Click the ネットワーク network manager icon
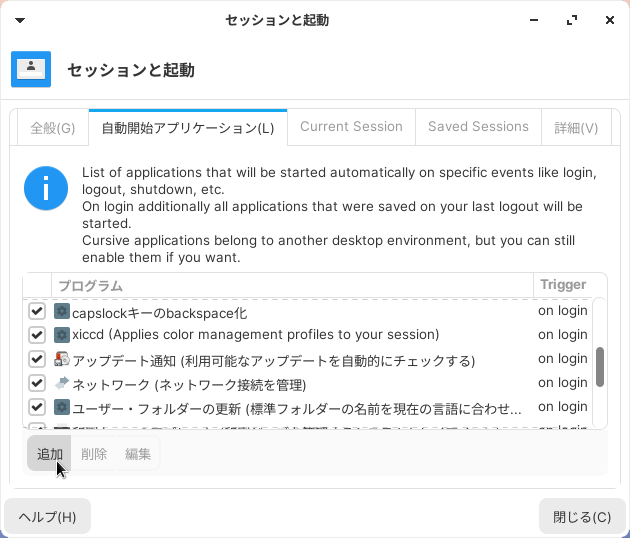Screen dimensions: 630x538 (62, 383)
